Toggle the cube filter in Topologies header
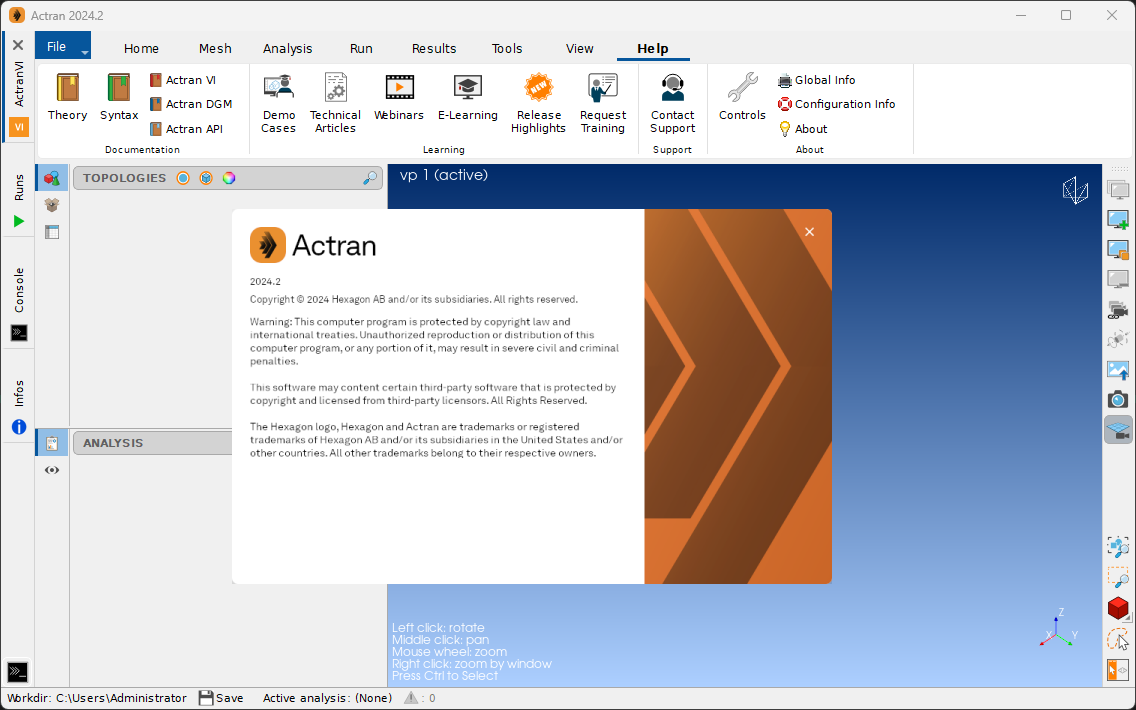The width and height of the screenshot is (1136, 710). coord(206,178)
